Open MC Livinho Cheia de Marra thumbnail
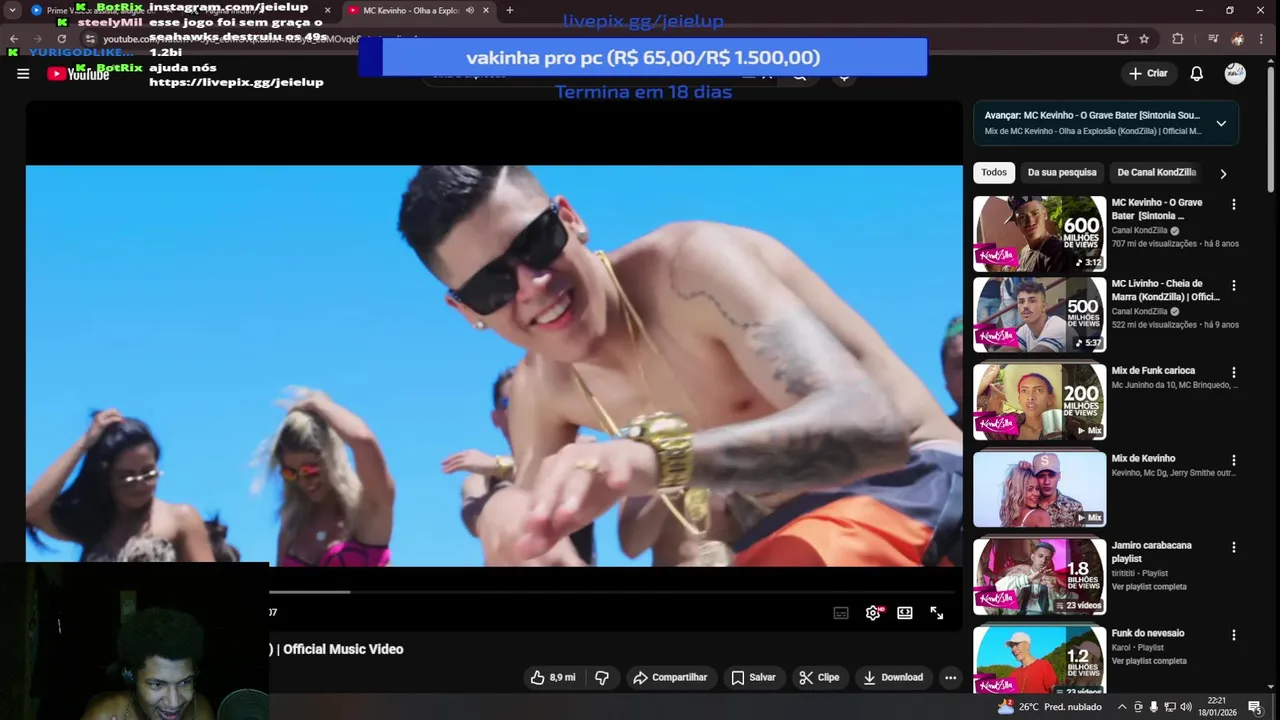 1040,315
